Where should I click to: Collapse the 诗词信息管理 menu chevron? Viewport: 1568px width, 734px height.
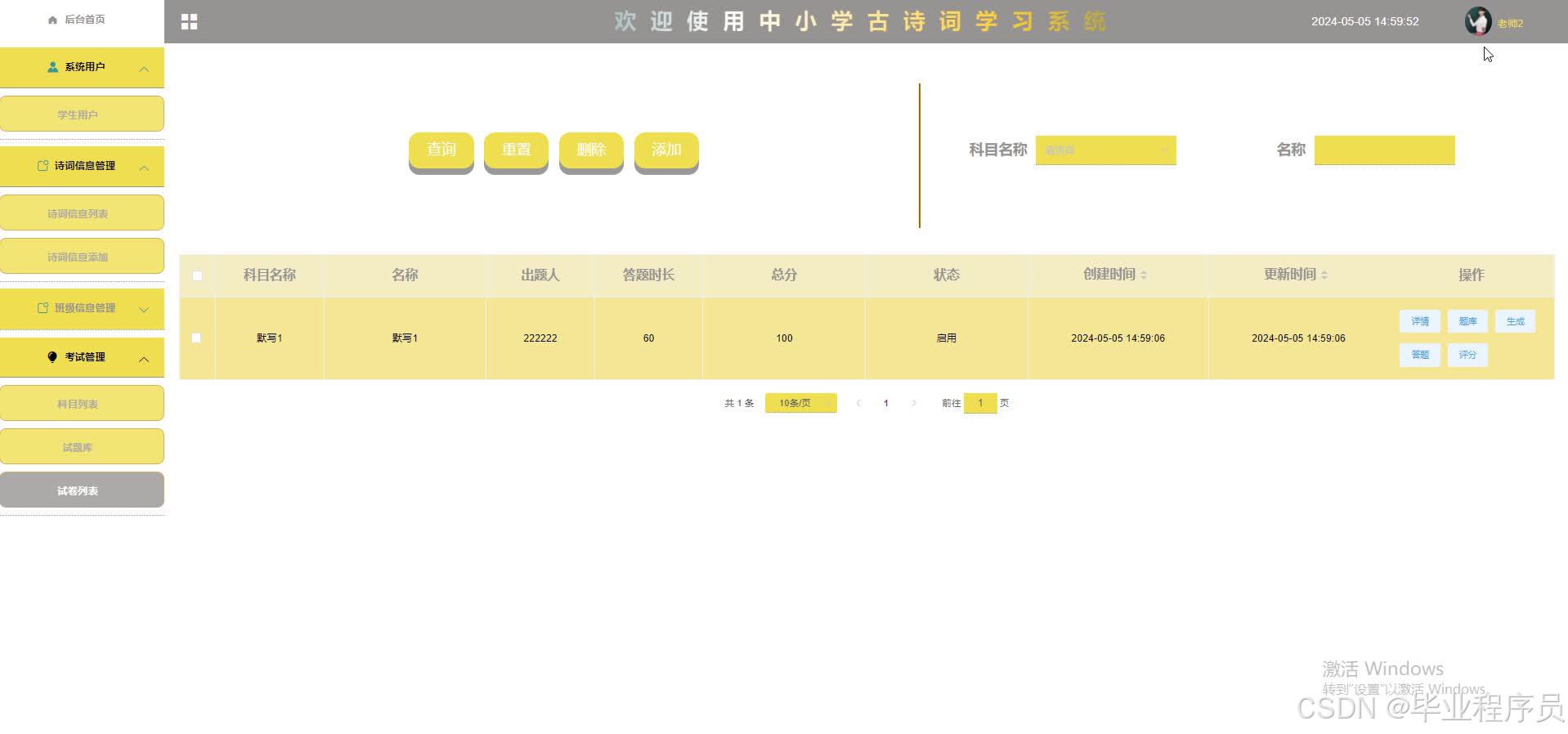pos(144,168)
